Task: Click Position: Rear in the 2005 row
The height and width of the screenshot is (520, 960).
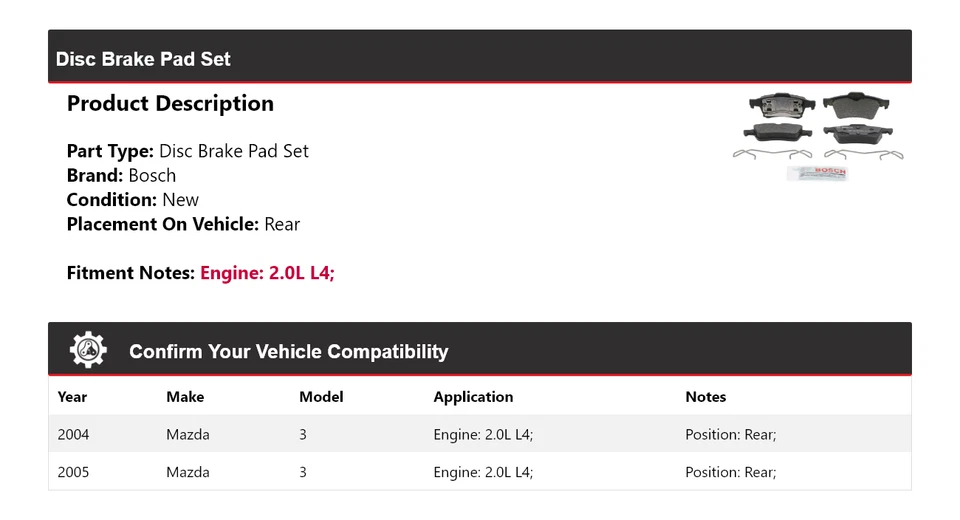Action: 730,472
